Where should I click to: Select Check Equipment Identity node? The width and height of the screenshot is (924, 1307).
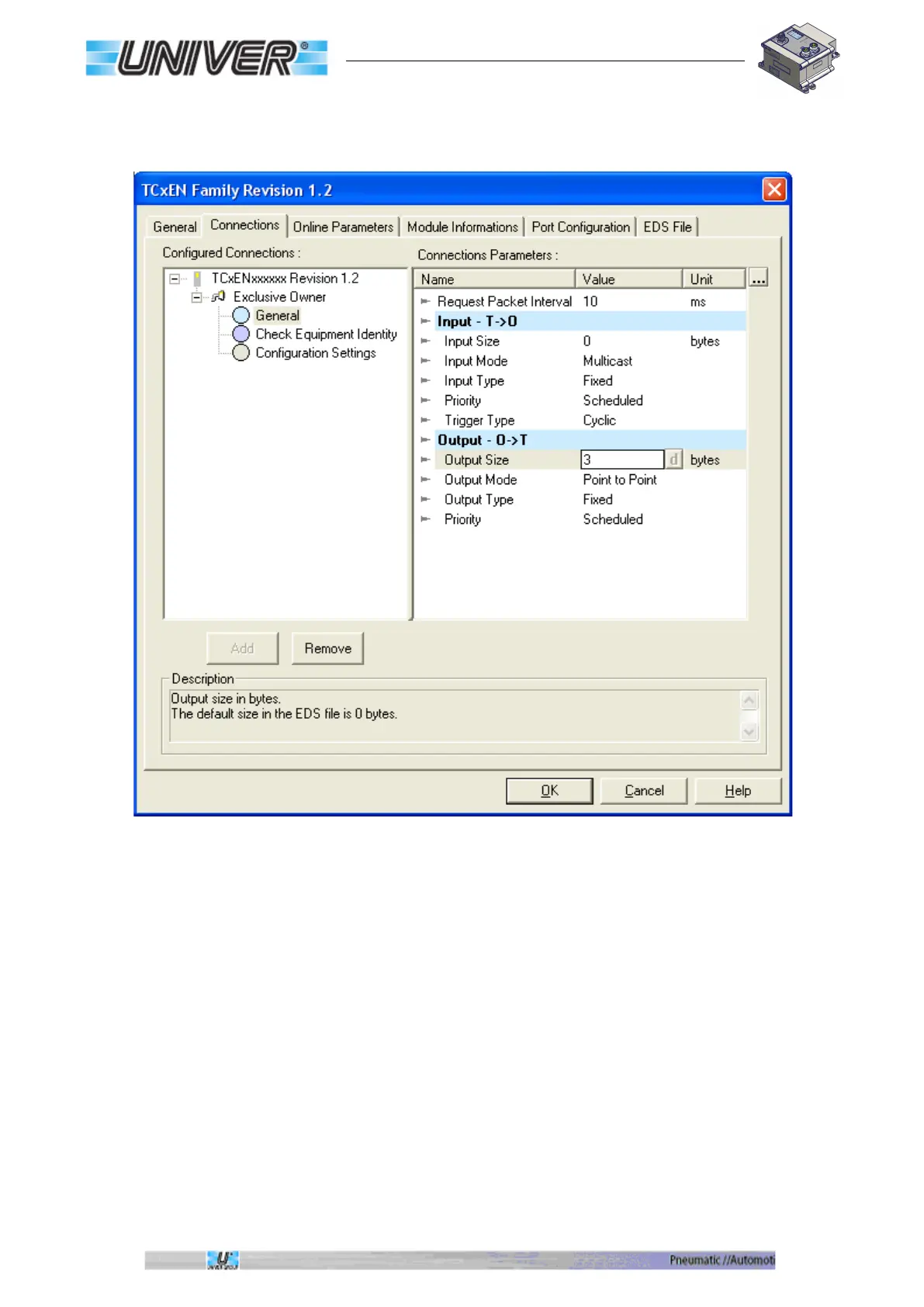click(x=326, y=334)
